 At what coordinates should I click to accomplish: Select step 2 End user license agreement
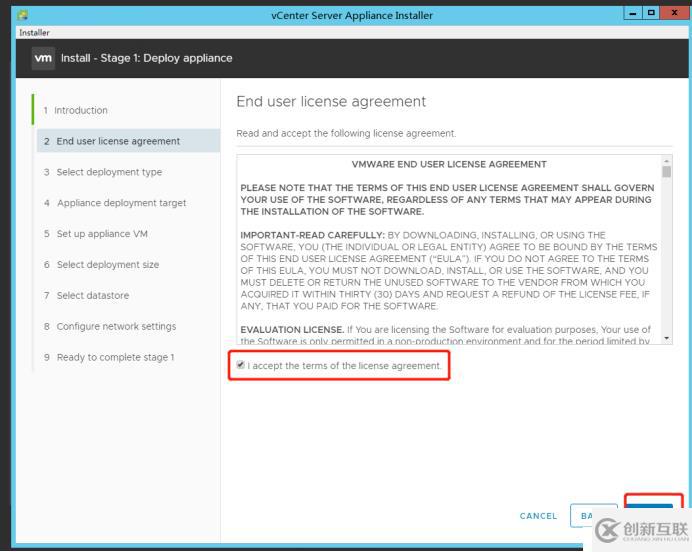point(128,141)
